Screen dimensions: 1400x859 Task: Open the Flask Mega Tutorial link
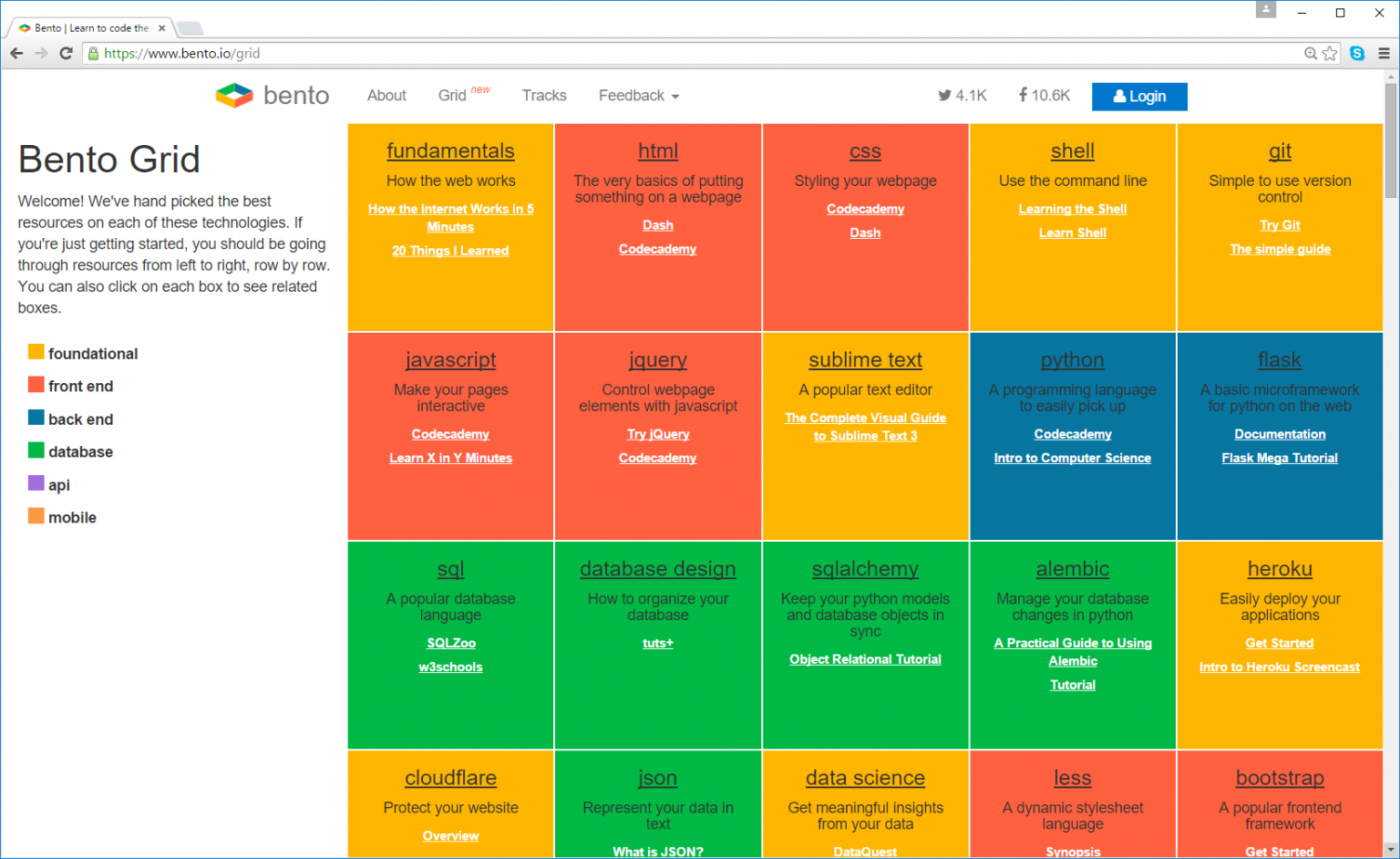[x=1280, y=458]
